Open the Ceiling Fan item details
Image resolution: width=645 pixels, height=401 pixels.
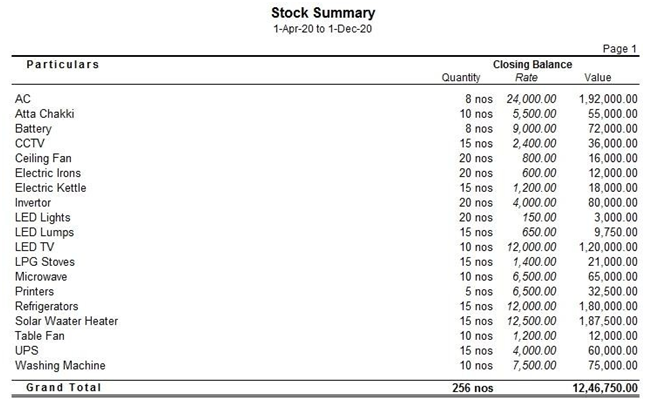(43, 158)
